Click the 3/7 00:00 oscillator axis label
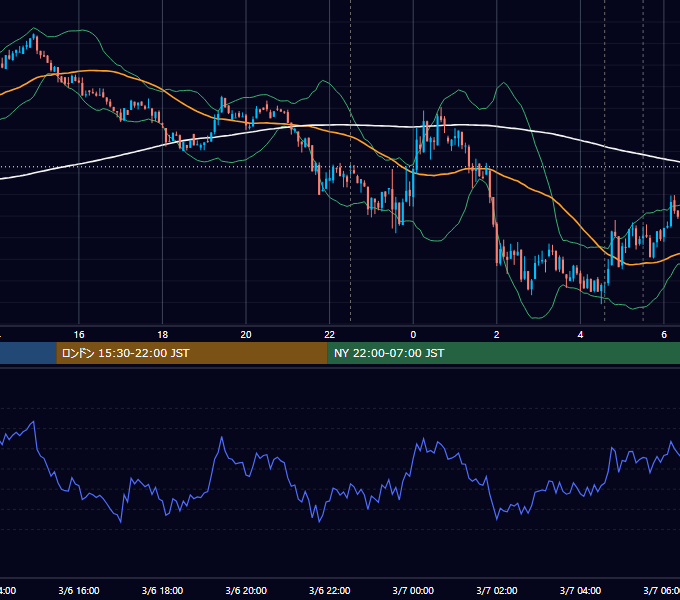The height and width of the screenshot is (600, 680). (x=413, y=590)
